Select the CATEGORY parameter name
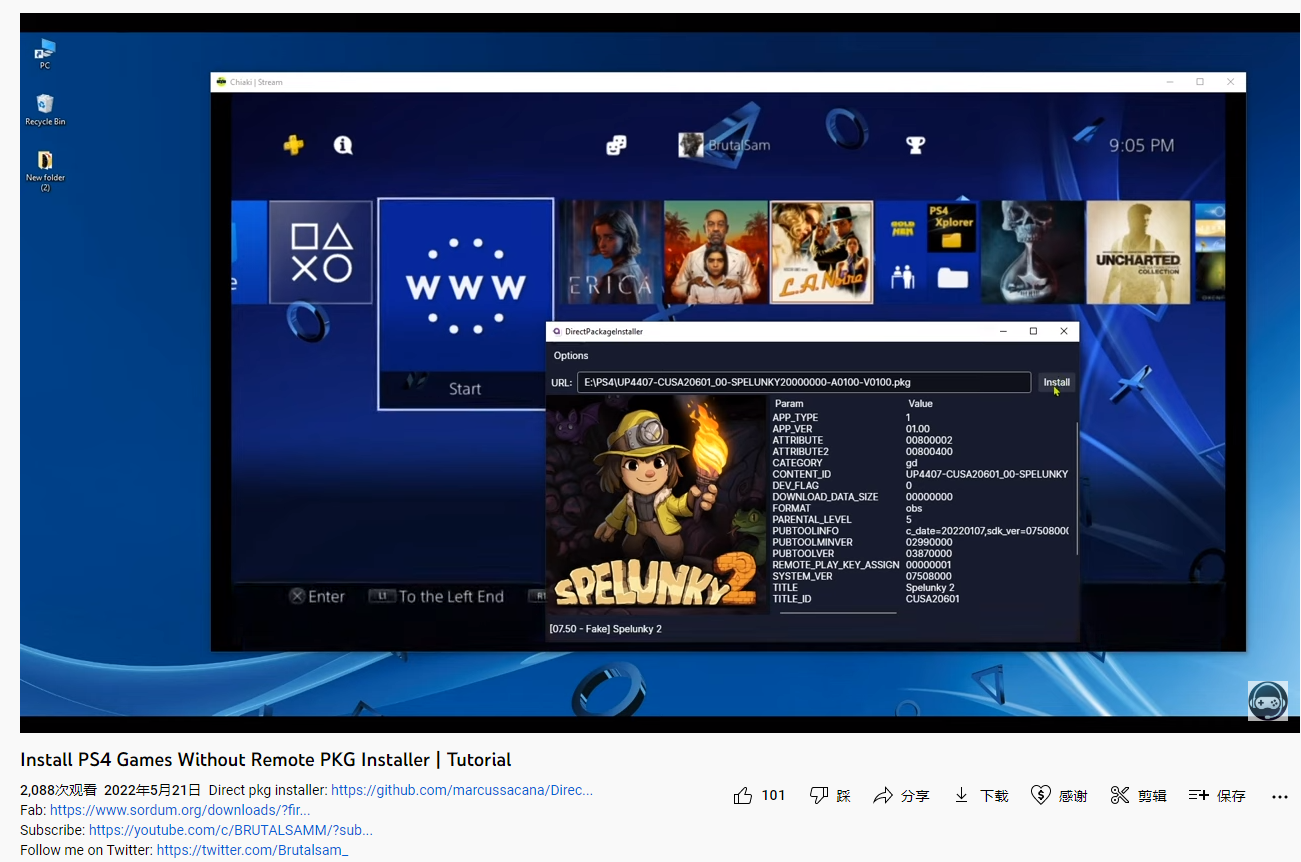The height and width of the screenshot is (862, 1301). tap(797, 463)
